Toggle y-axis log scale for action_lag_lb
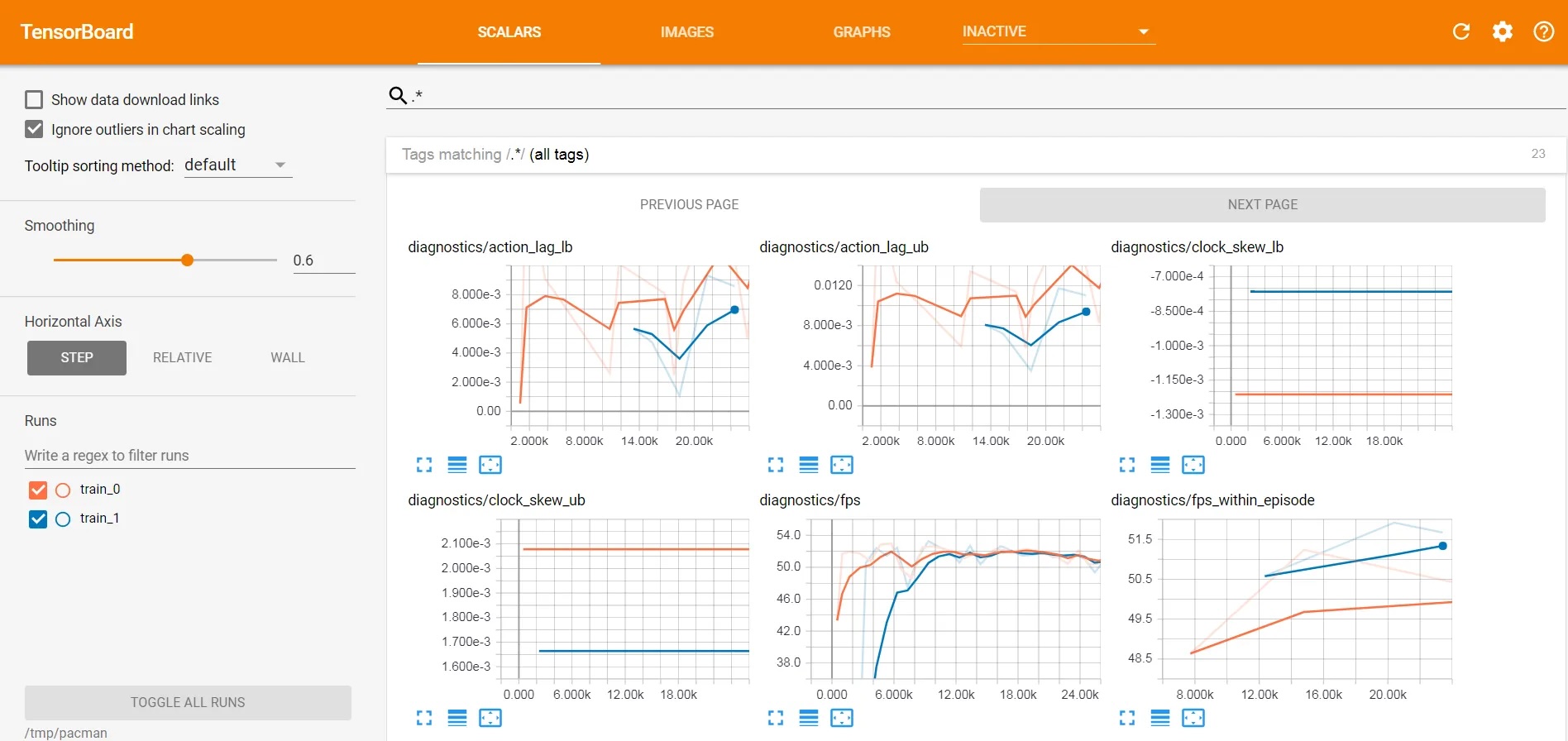Image resolution: width=1568 pixels, height=741 pixels. point(457,465)
